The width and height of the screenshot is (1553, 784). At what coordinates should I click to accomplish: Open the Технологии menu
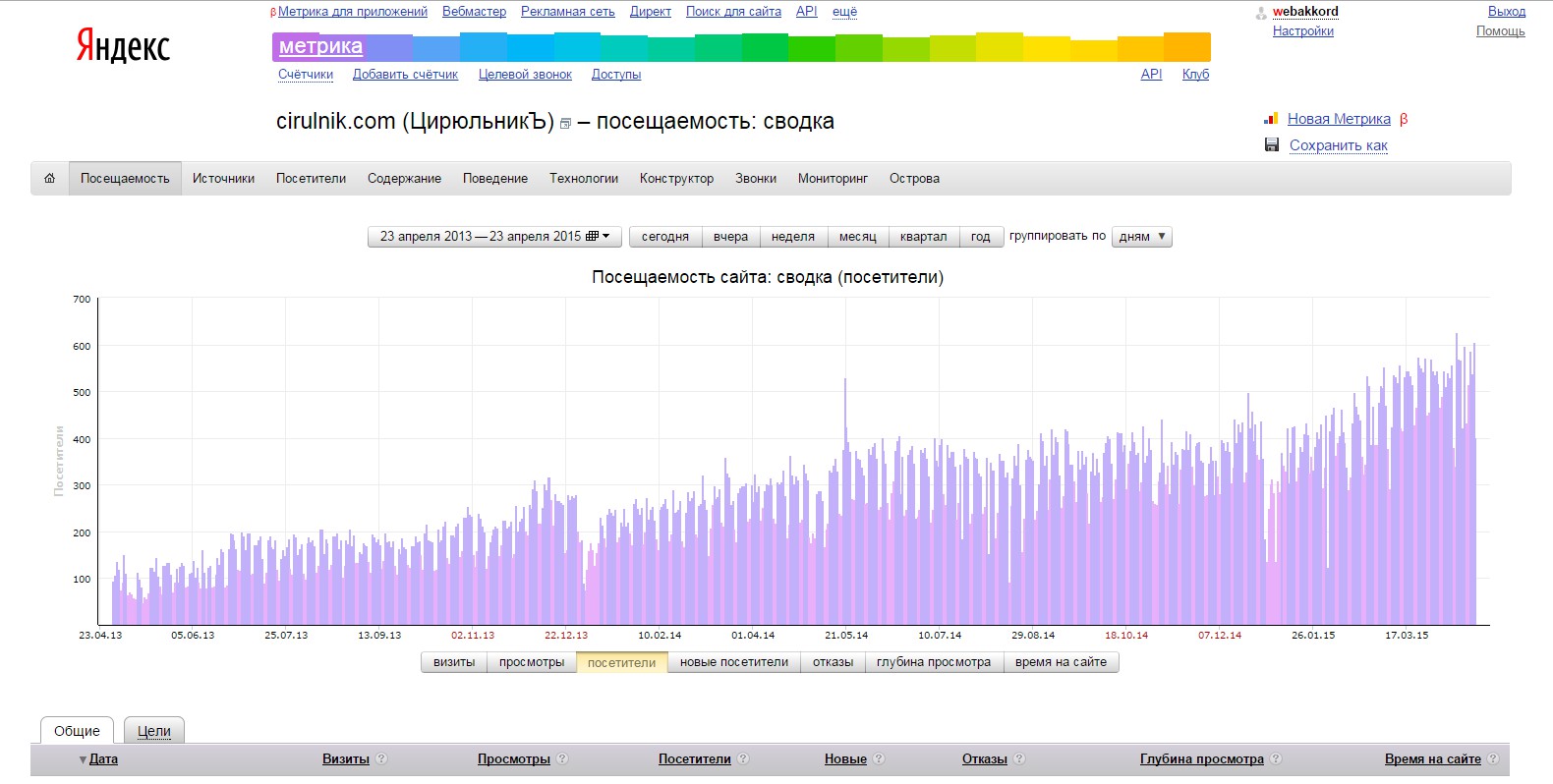(584, 179)
